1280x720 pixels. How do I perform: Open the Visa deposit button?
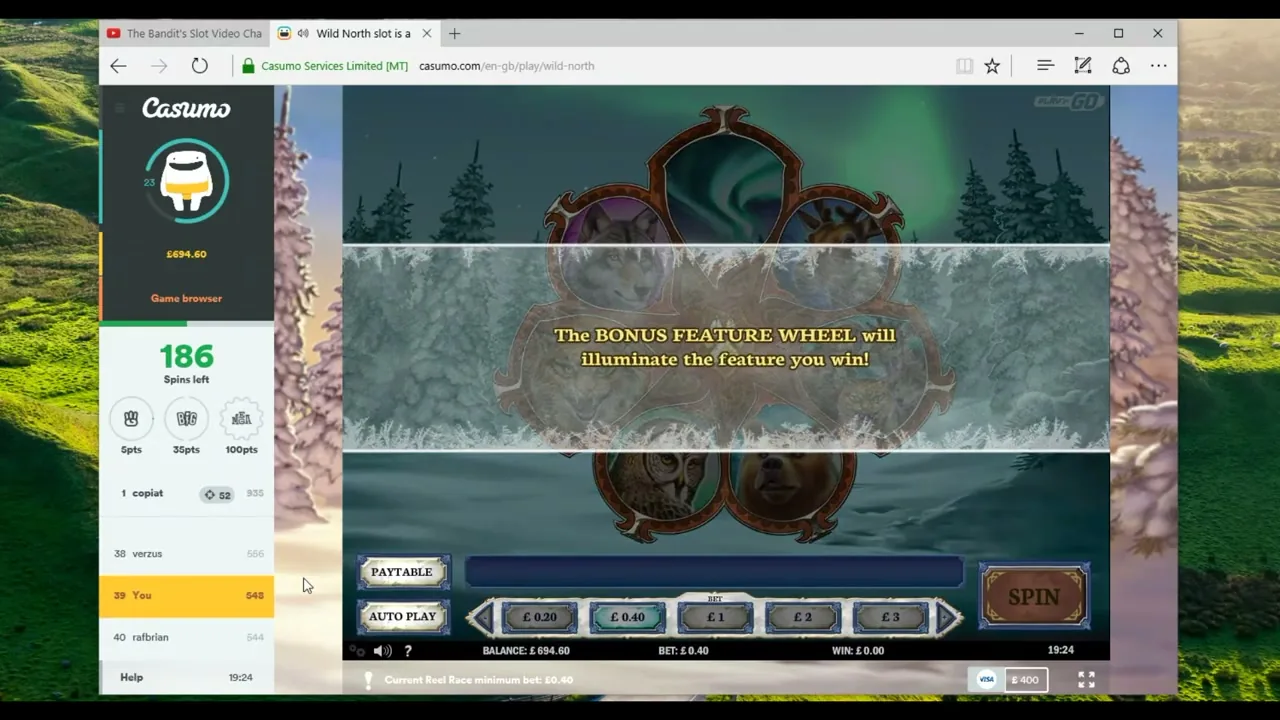click(x=986, y=680)
